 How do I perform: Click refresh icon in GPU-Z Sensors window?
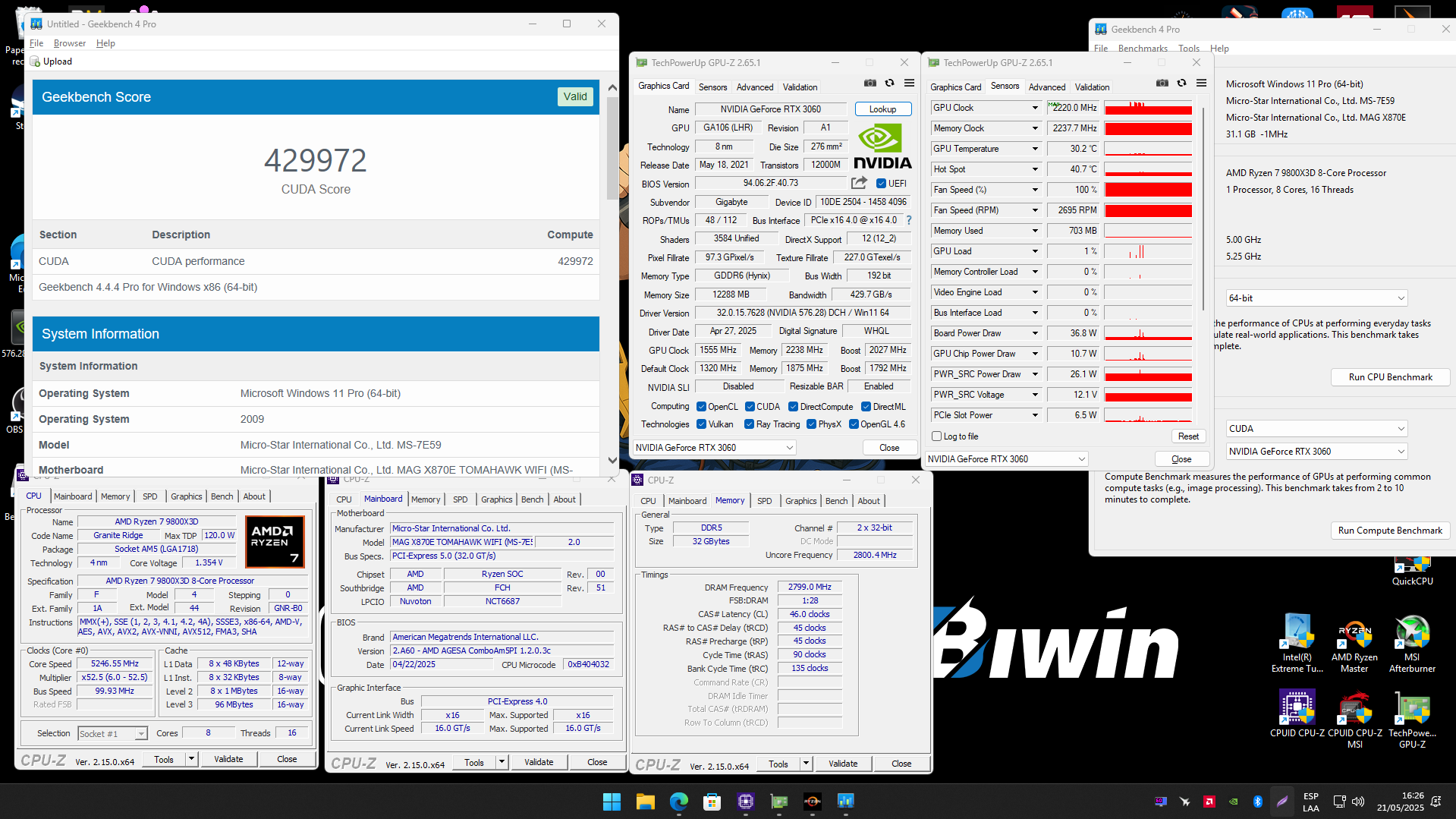tap(1182, 83)
